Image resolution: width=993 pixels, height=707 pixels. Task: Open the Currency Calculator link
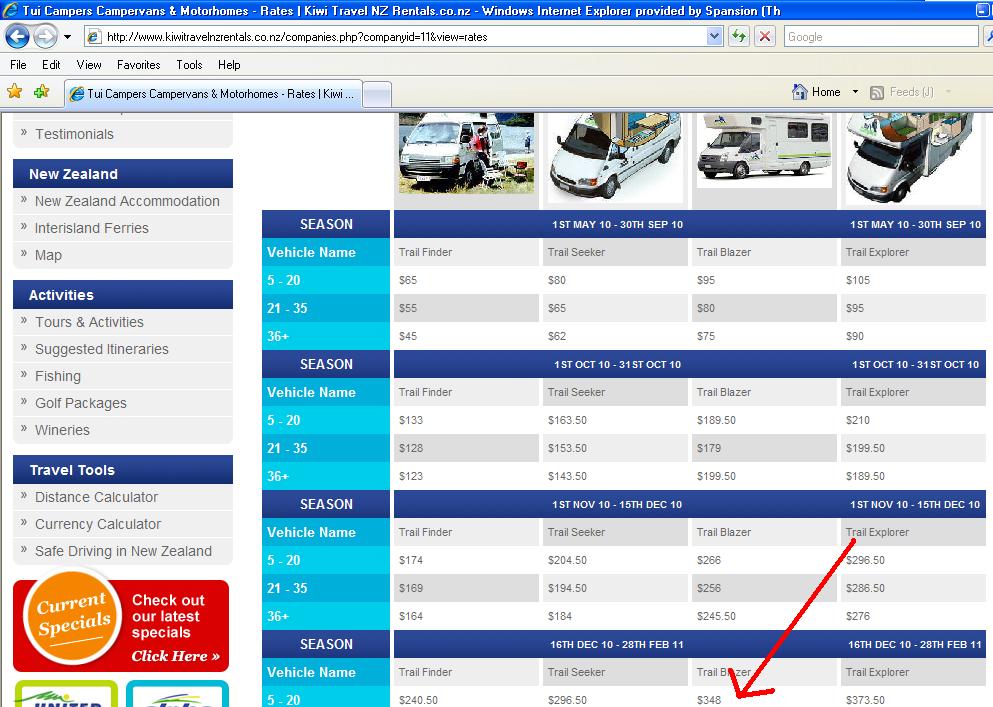point(98,524)
